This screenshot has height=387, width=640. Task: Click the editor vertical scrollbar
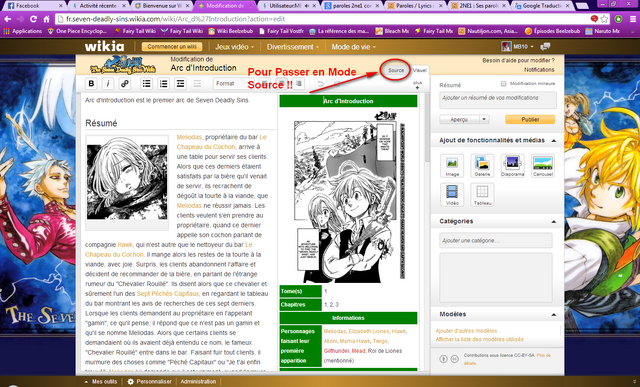(x=427, y=128)
